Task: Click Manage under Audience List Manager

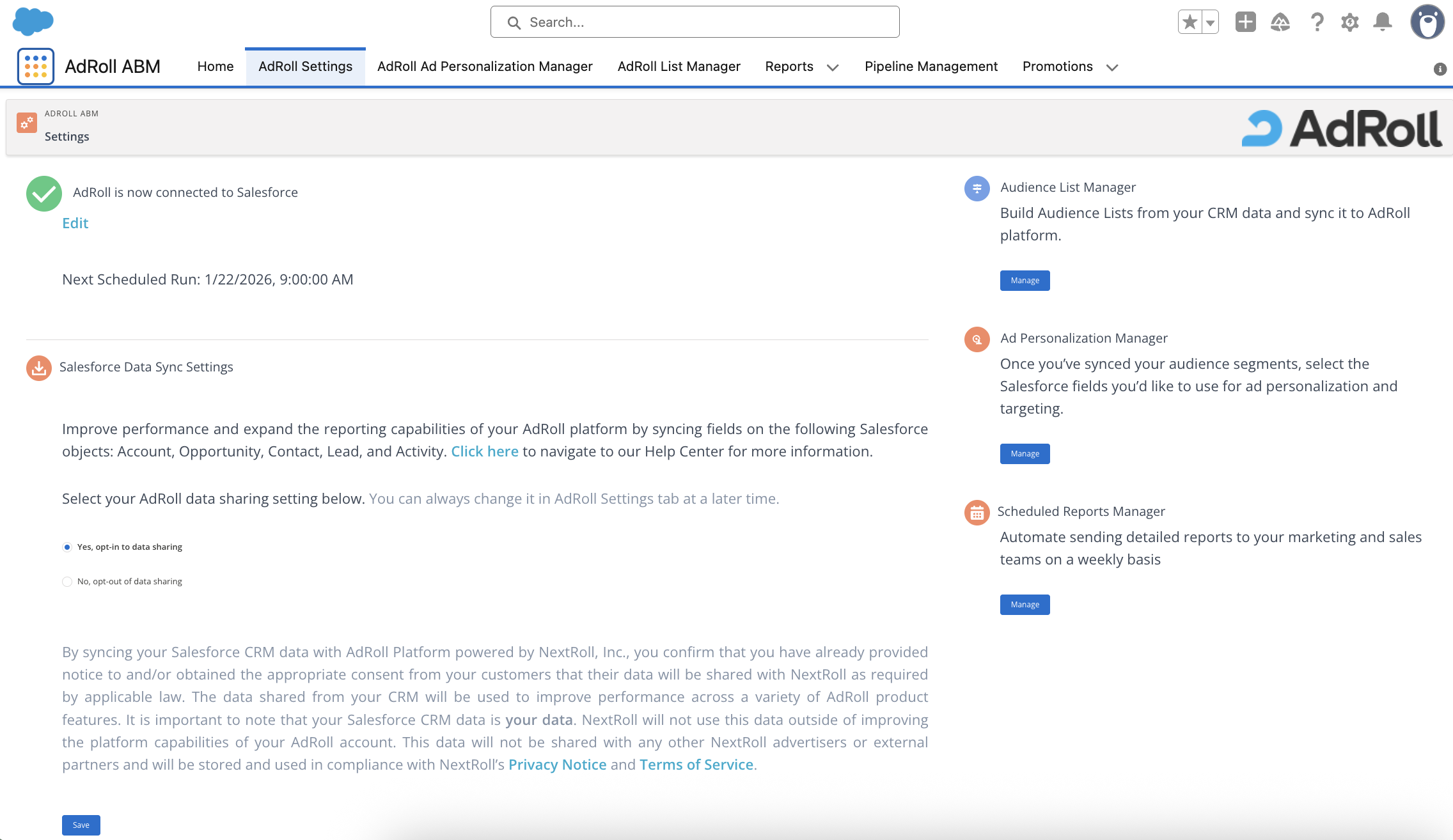Action: point(1025,281)
